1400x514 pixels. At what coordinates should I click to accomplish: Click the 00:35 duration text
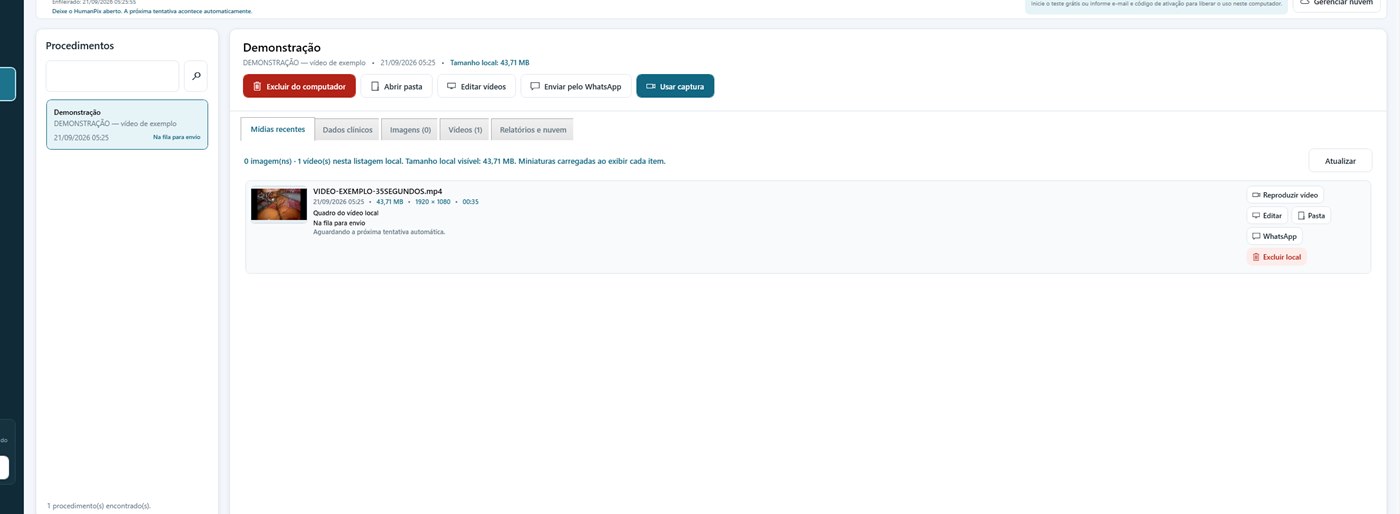tap(470, 202)
